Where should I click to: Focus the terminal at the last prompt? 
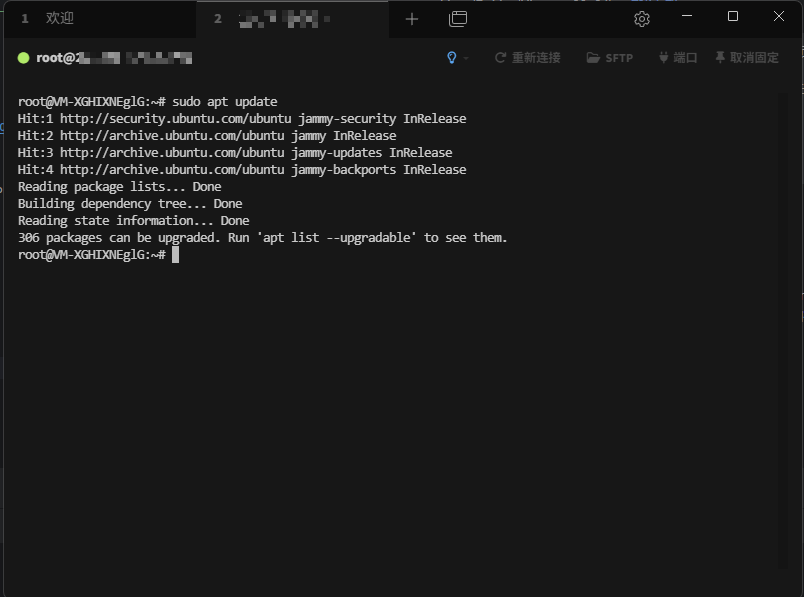(x=175, y=255)
